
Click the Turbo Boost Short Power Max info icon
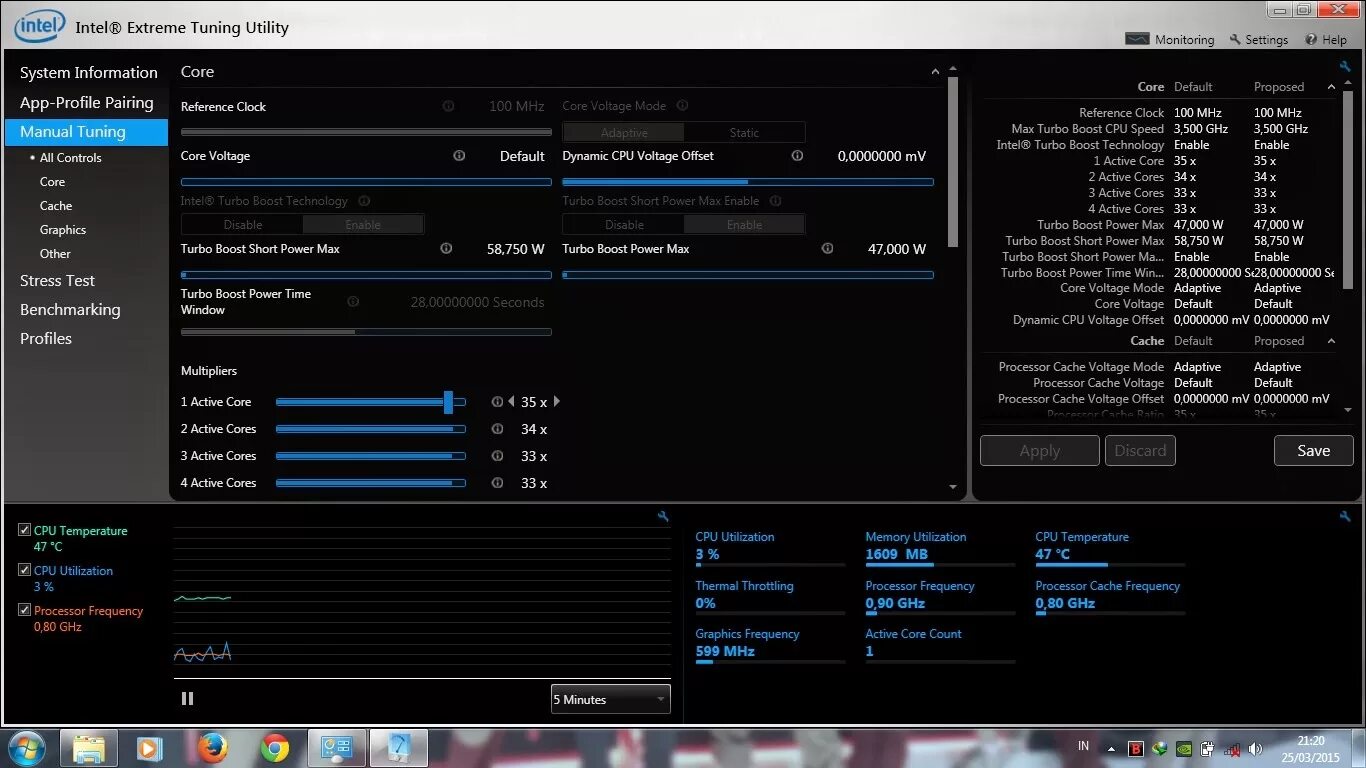pyautogui.click(x=446, y=249)
